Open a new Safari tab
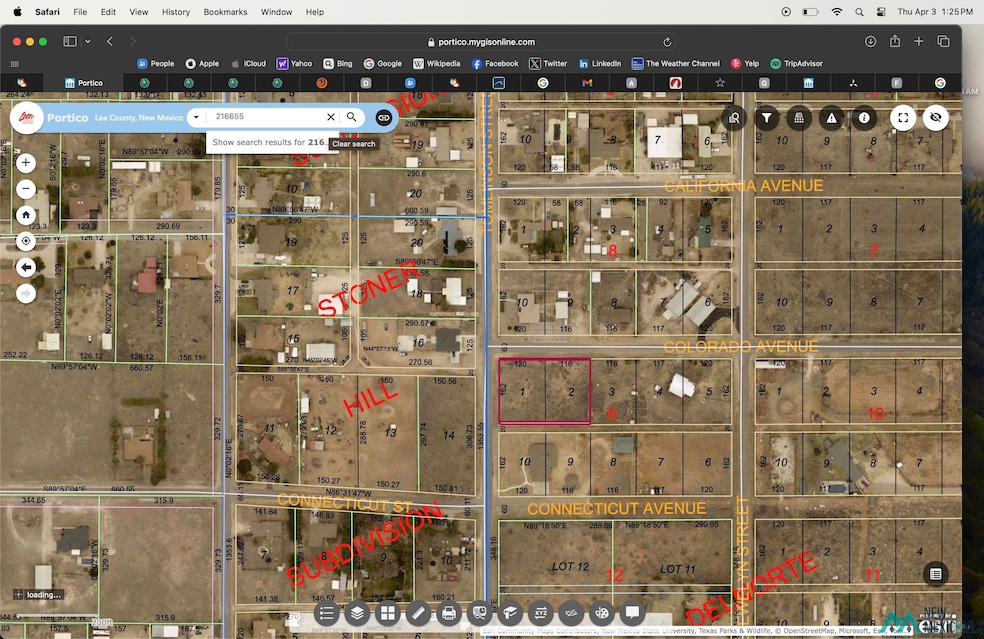 919,41
